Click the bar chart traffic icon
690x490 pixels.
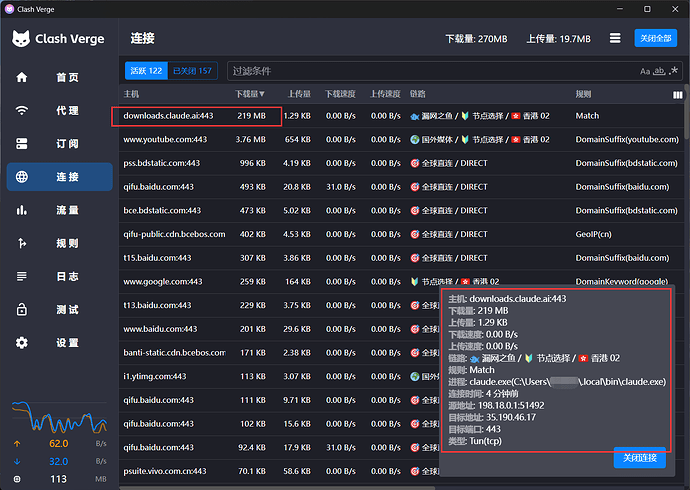pos(22,210)
